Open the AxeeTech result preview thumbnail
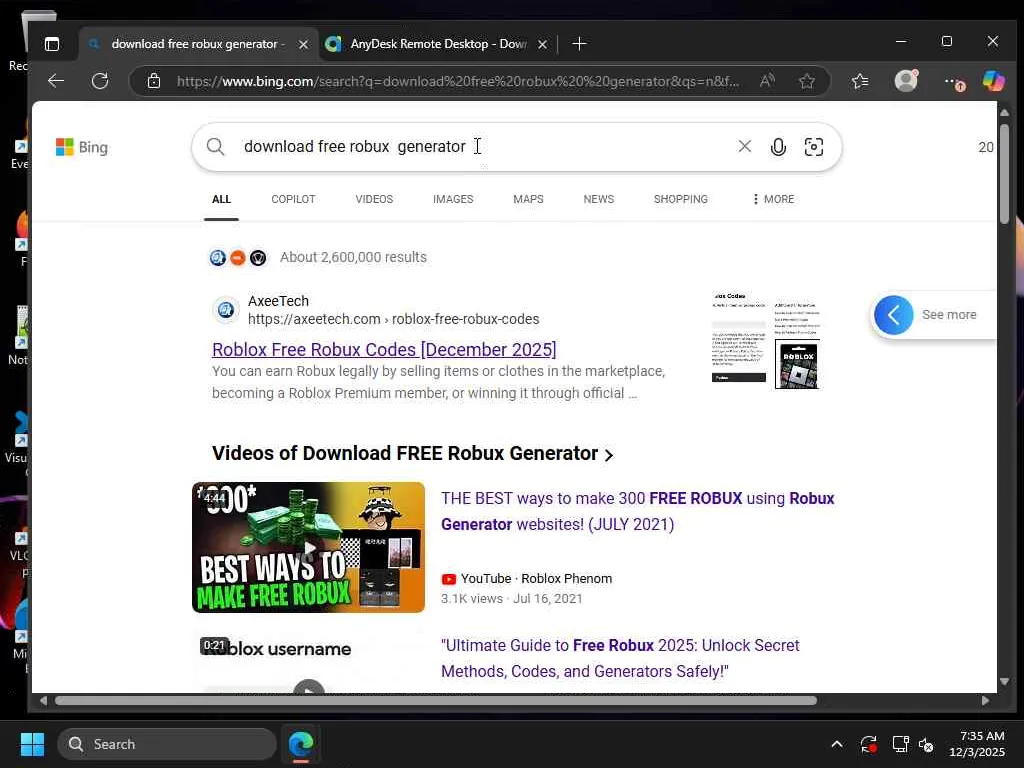The height and width of the screenshot is (768, 1024). pos(765,340)
